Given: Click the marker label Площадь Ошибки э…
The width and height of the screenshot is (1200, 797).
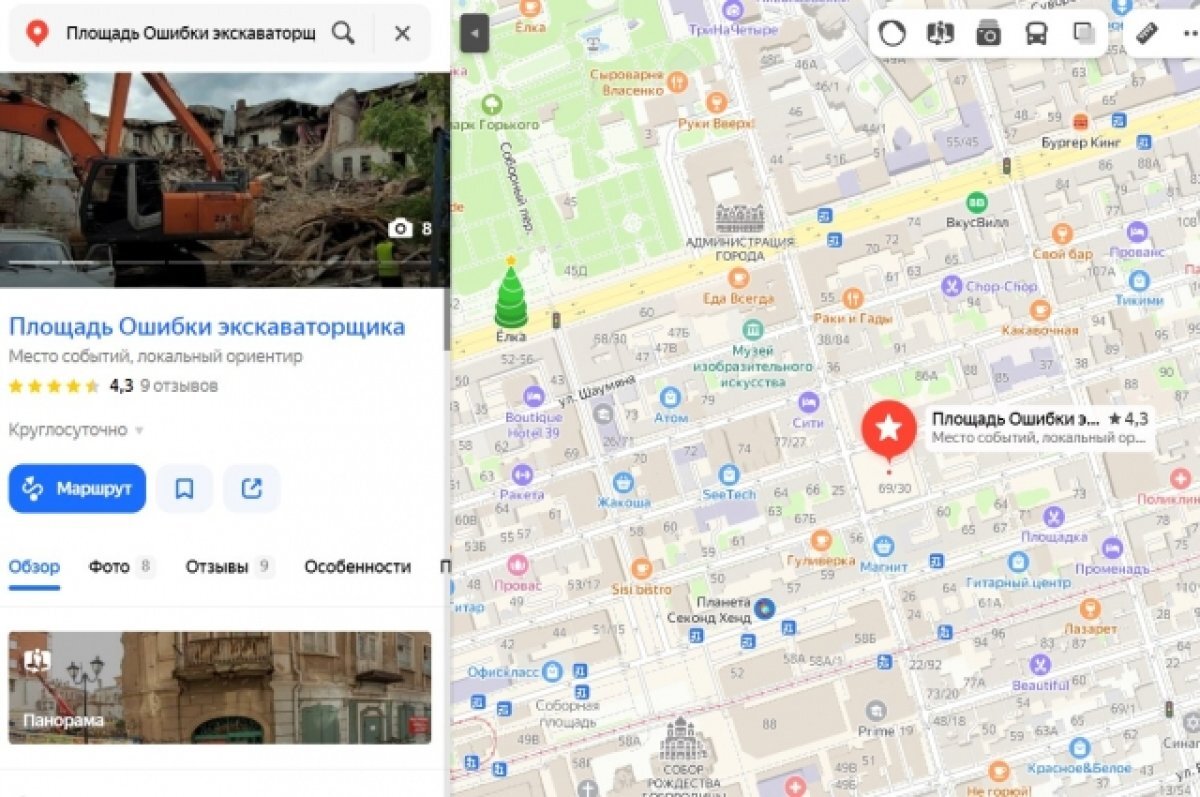Looking at the screenshot, I should pyautogui.click(x=1040, y=428).
